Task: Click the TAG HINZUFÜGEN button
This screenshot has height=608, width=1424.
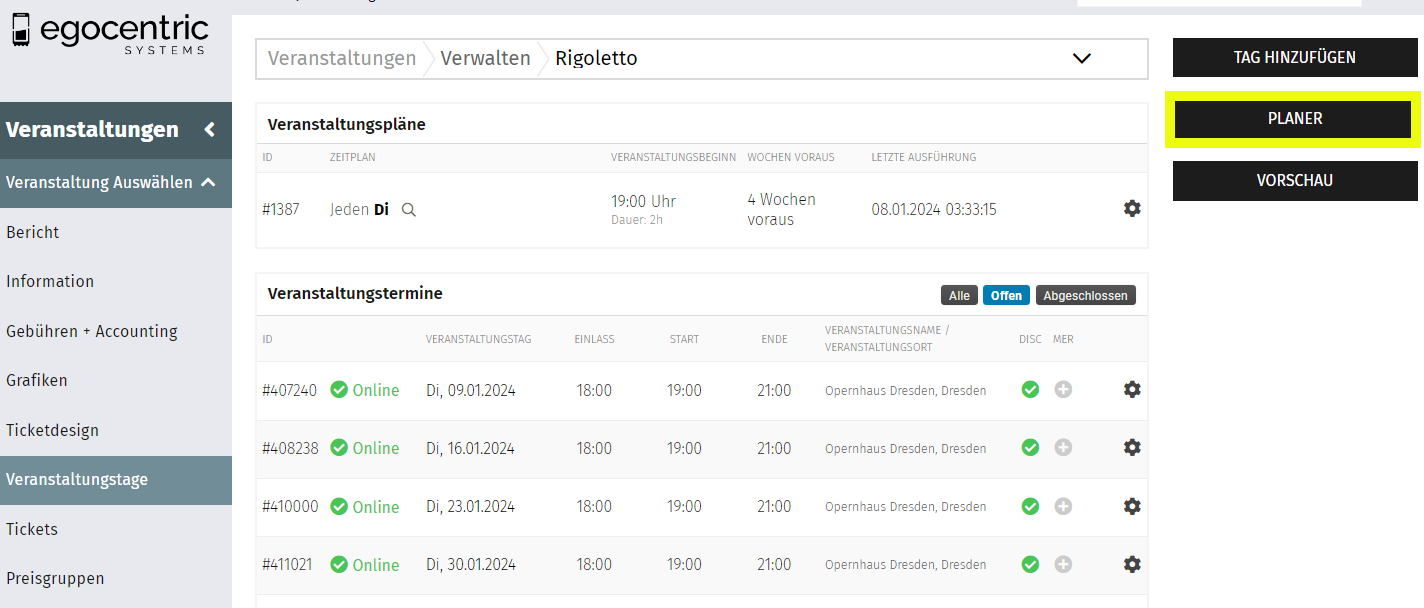Action: coord(1294,57)
